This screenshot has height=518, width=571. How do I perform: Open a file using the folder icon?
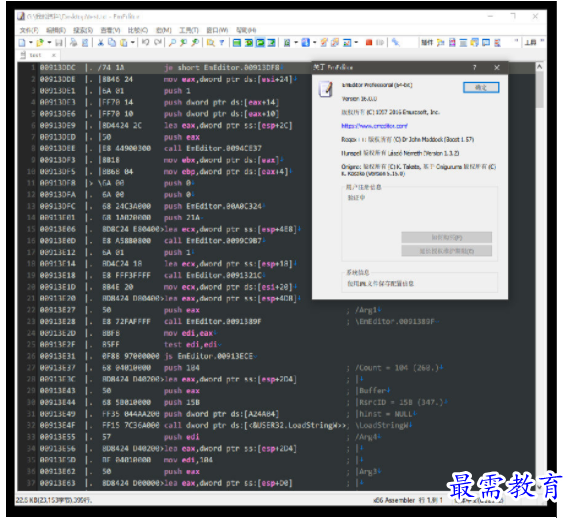coord(40,43)
